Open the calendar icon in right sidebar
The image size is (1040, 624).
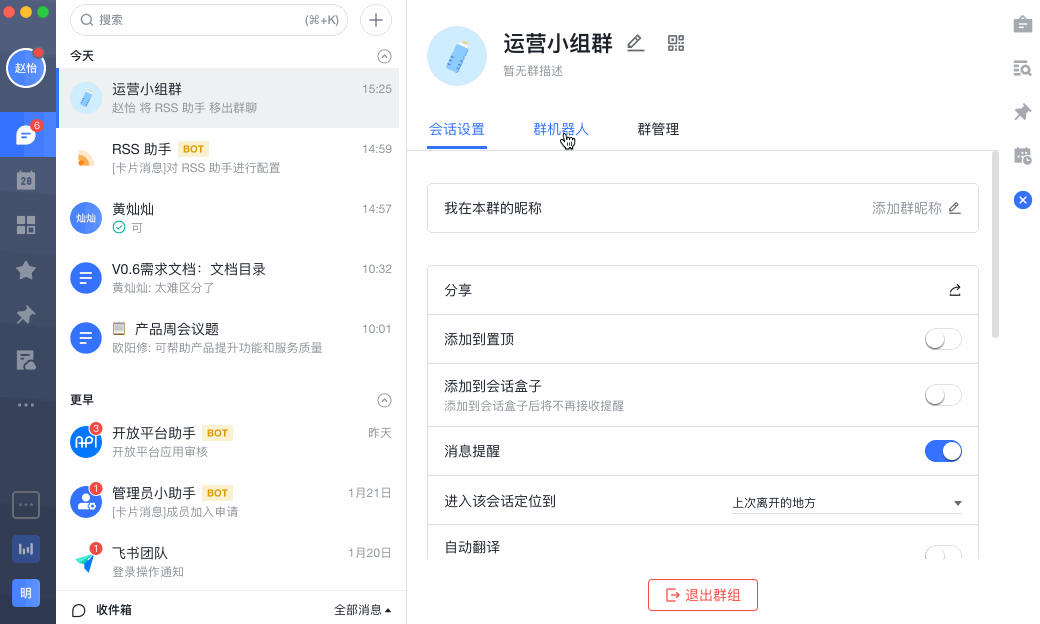tap(1022, 156)
